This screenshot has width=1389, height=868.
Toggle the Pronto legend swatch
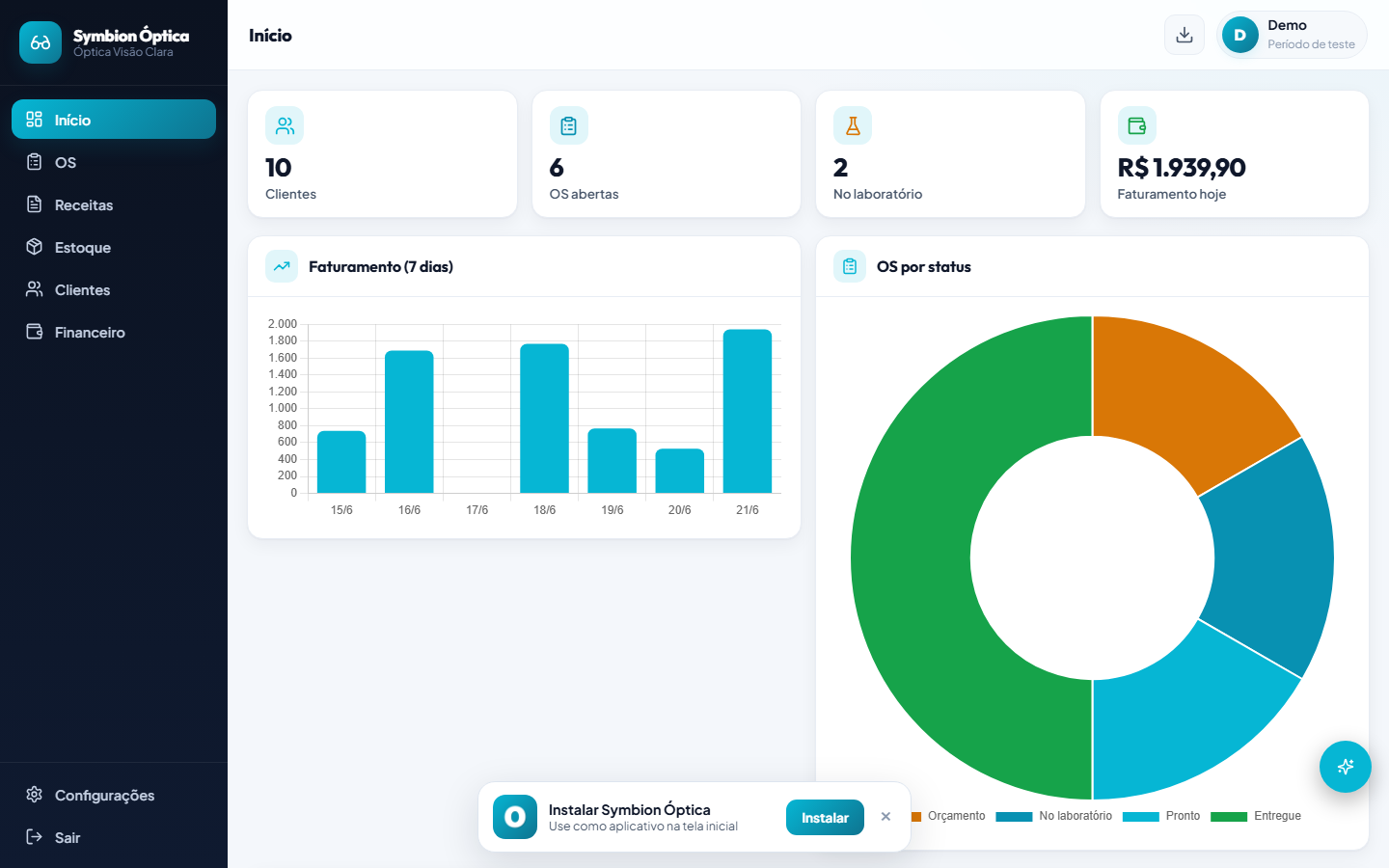coord(1140,817)
